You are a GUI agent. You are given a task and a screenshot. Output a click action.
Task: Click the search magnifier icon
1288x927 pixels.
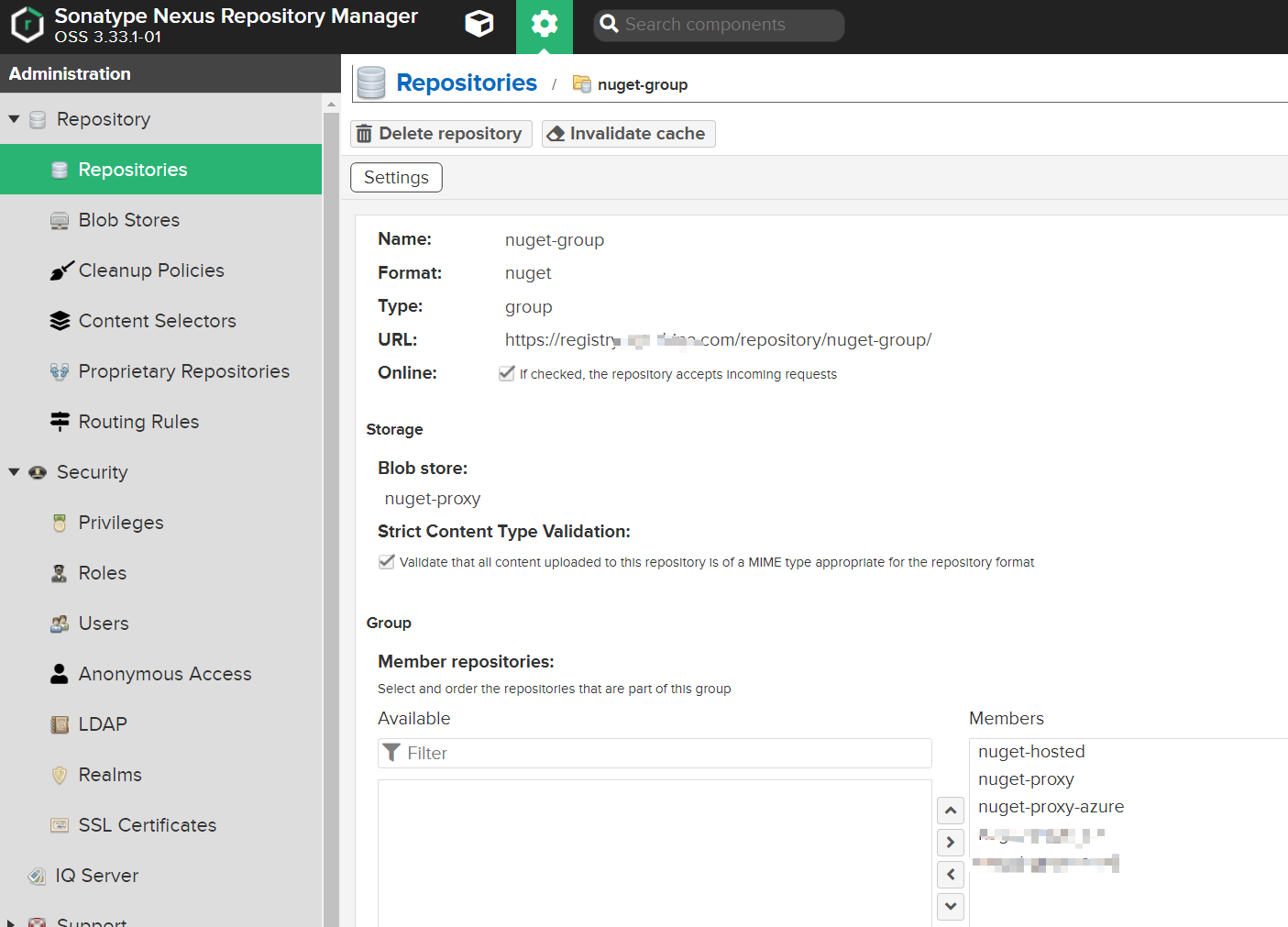coord(610,24)
